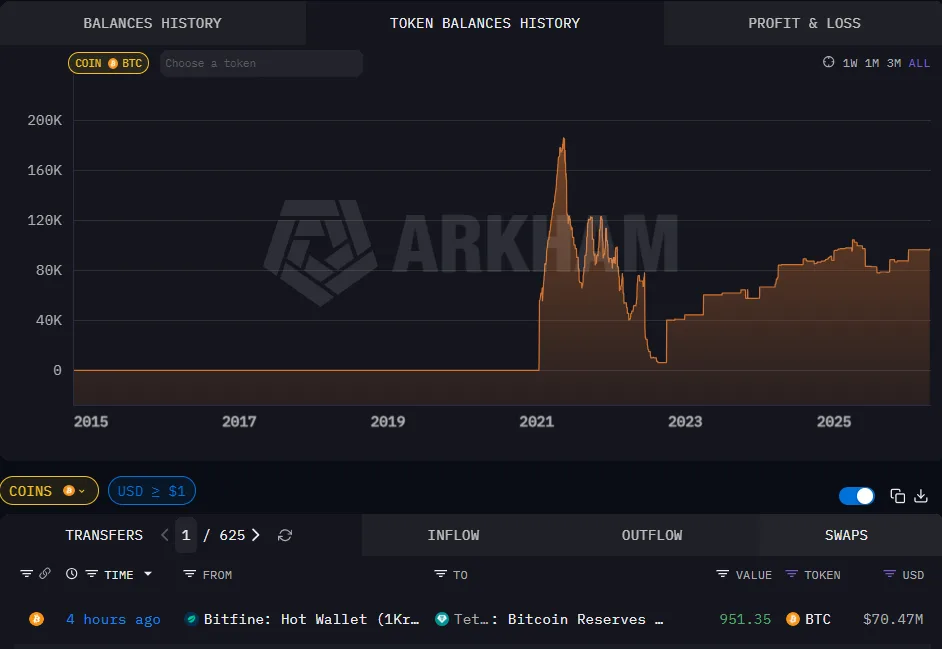Toggle the USD ≥ $1 filter
This screenshot has height=649, width=942.
tap(151, 490)
